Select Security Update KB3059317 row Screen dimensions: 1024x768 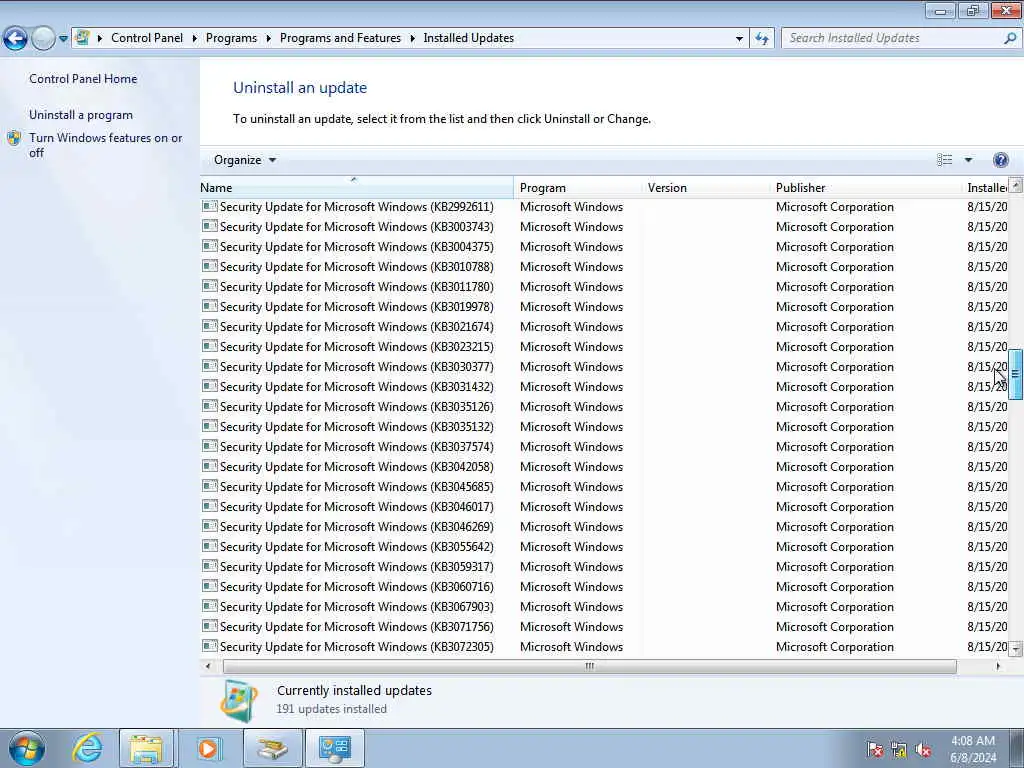tap(604, 567)
